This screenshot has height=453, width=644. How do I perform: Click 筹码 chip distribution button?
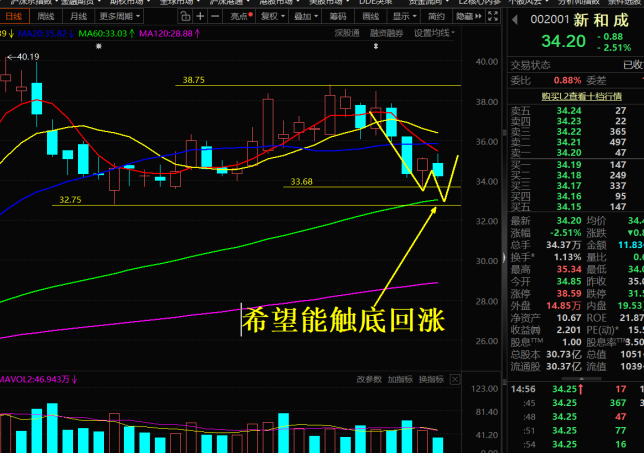click(x=338, y=16)
